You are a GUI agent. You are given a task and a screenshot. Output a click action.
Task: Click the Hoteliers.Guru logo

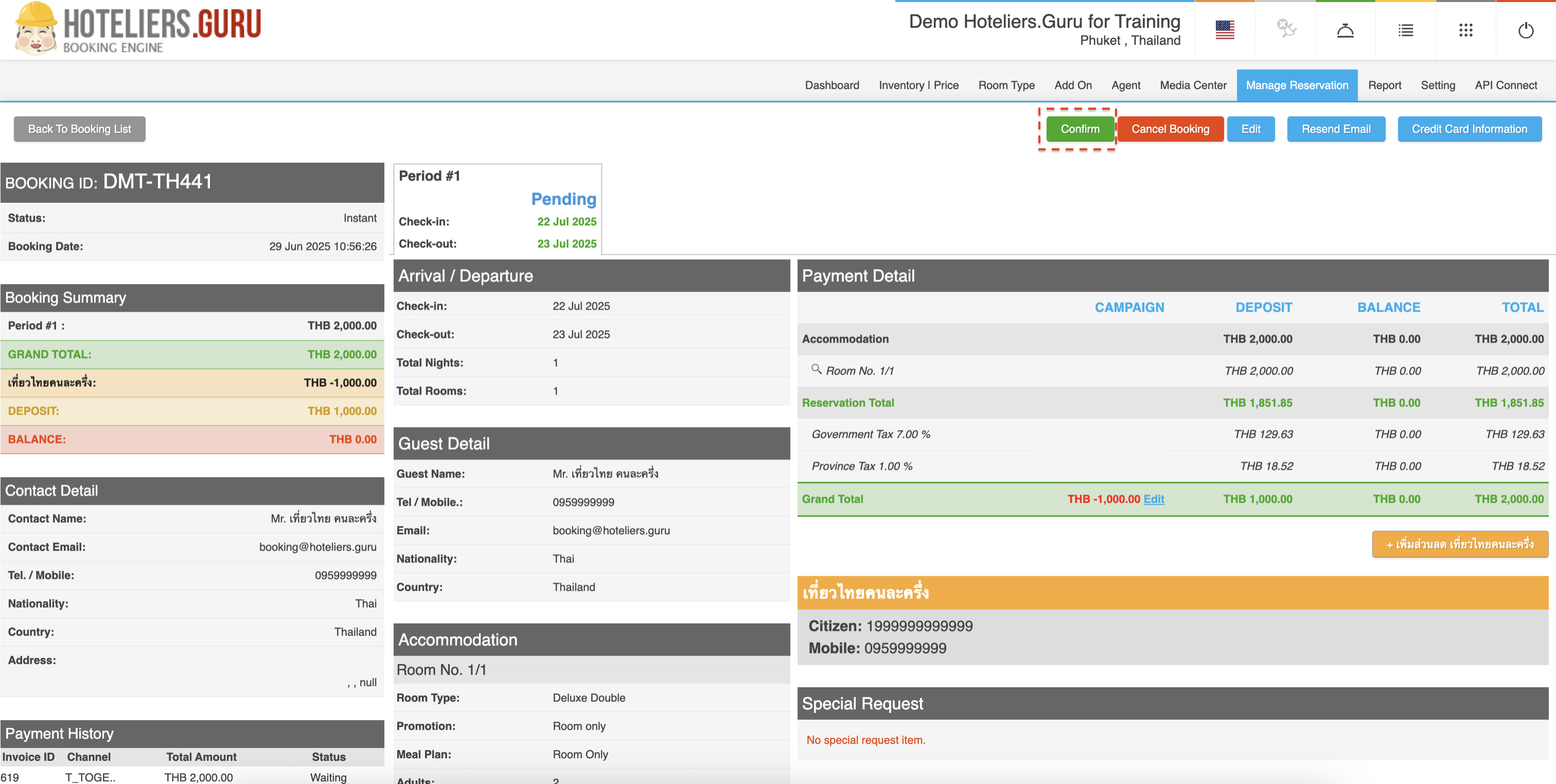139,29
